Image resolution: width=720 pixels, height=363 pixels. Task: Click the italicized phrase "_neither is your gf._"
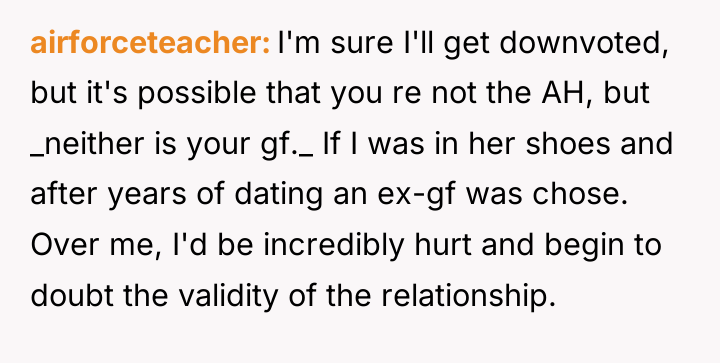point(172,145)
